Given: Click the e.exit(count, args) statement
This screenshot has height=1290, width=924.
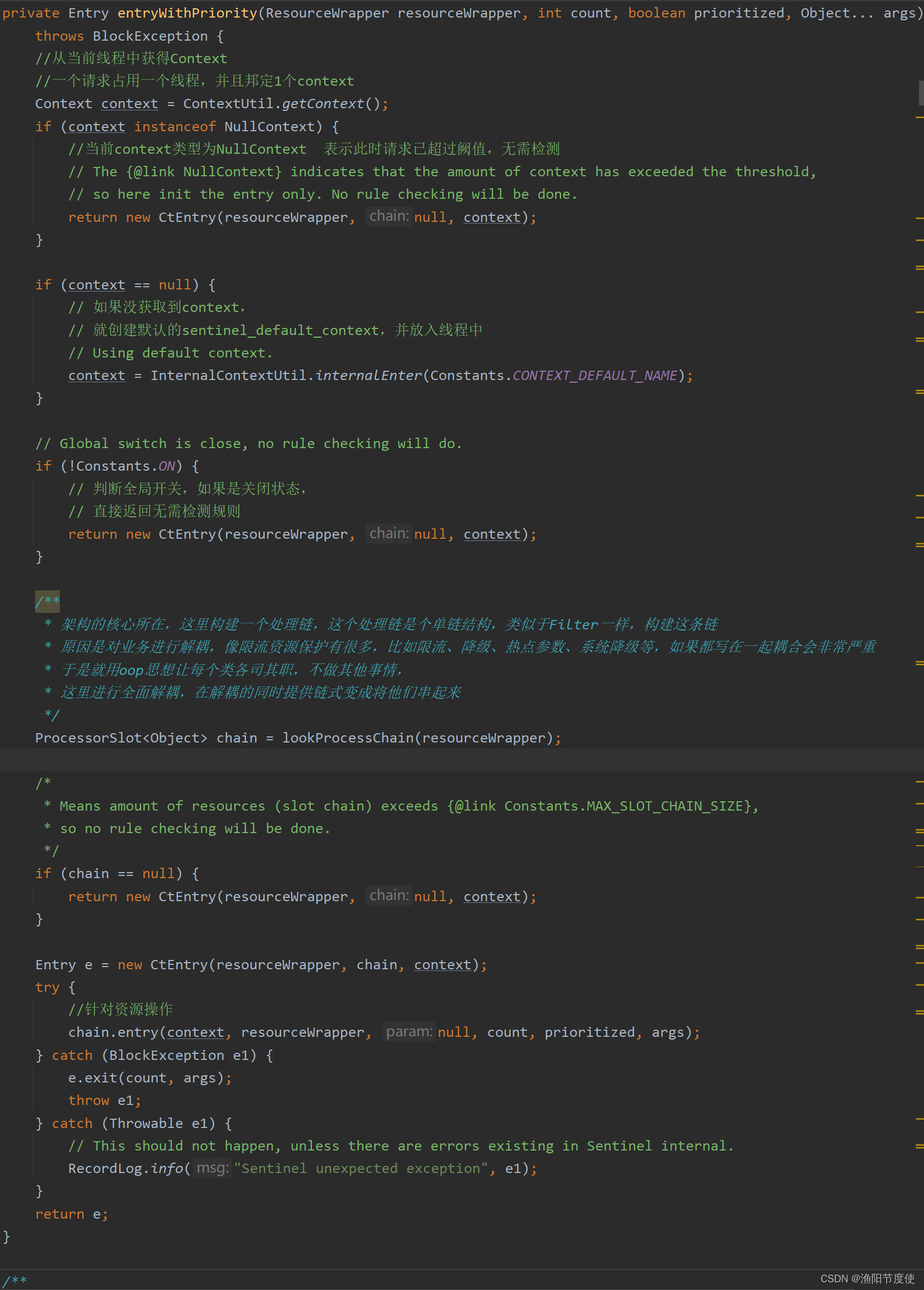Looking at the screenshot, I should tap(150, 1078).
